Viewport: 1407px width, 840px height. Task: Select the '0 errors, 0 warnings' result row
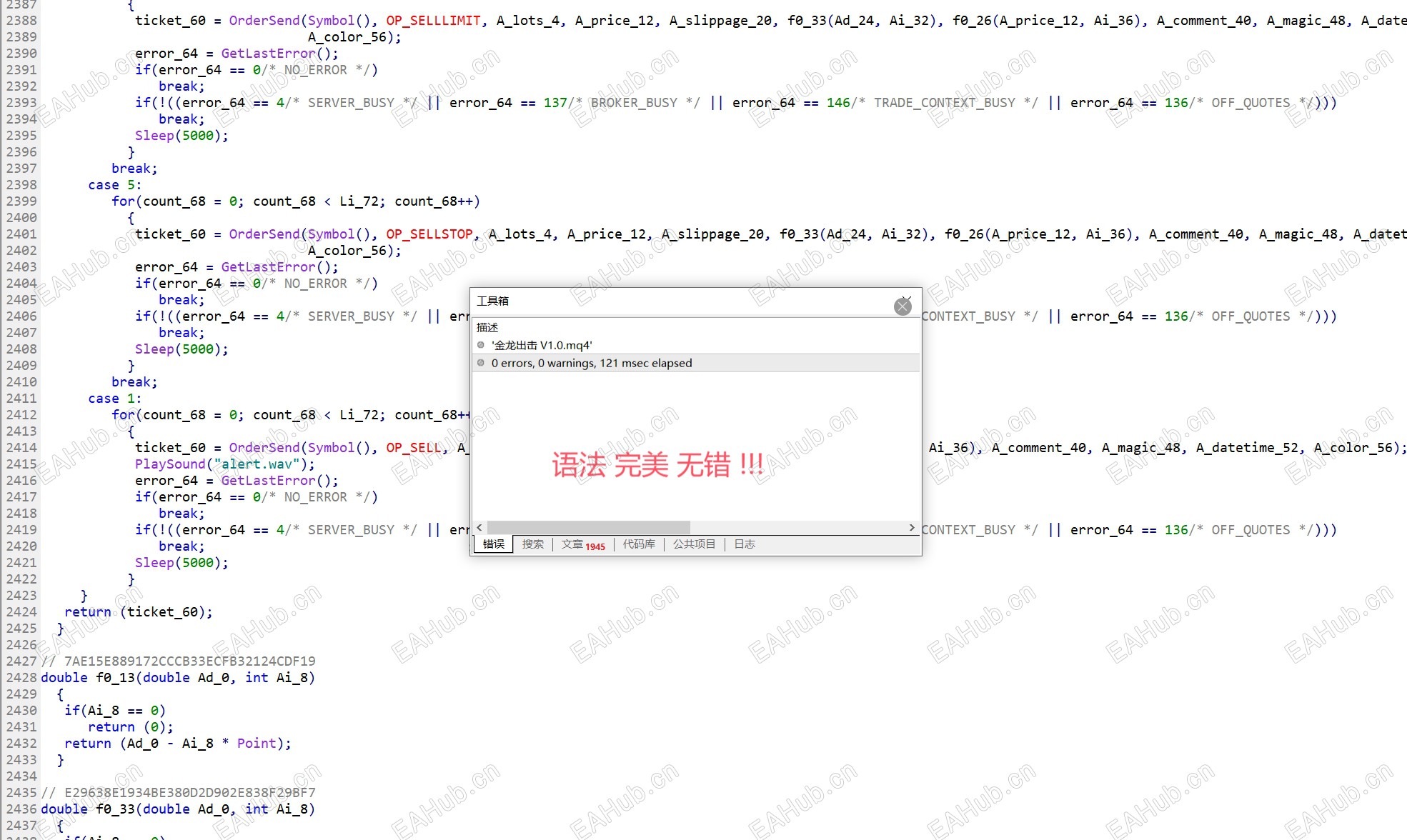tap(591, 363)
